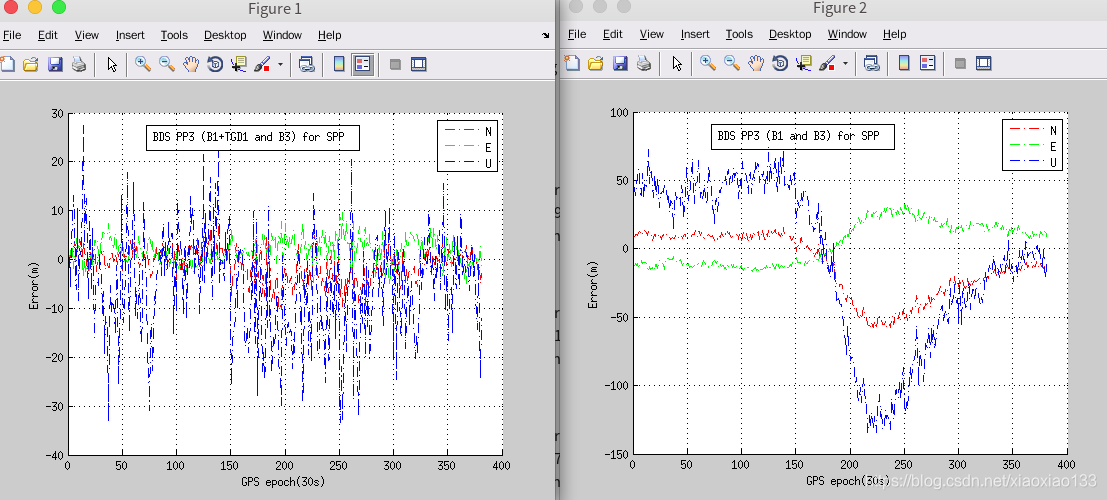Select Data Cursor tool in Figure 2
Screen dimensions: 1107x500
tap(803, 64)
